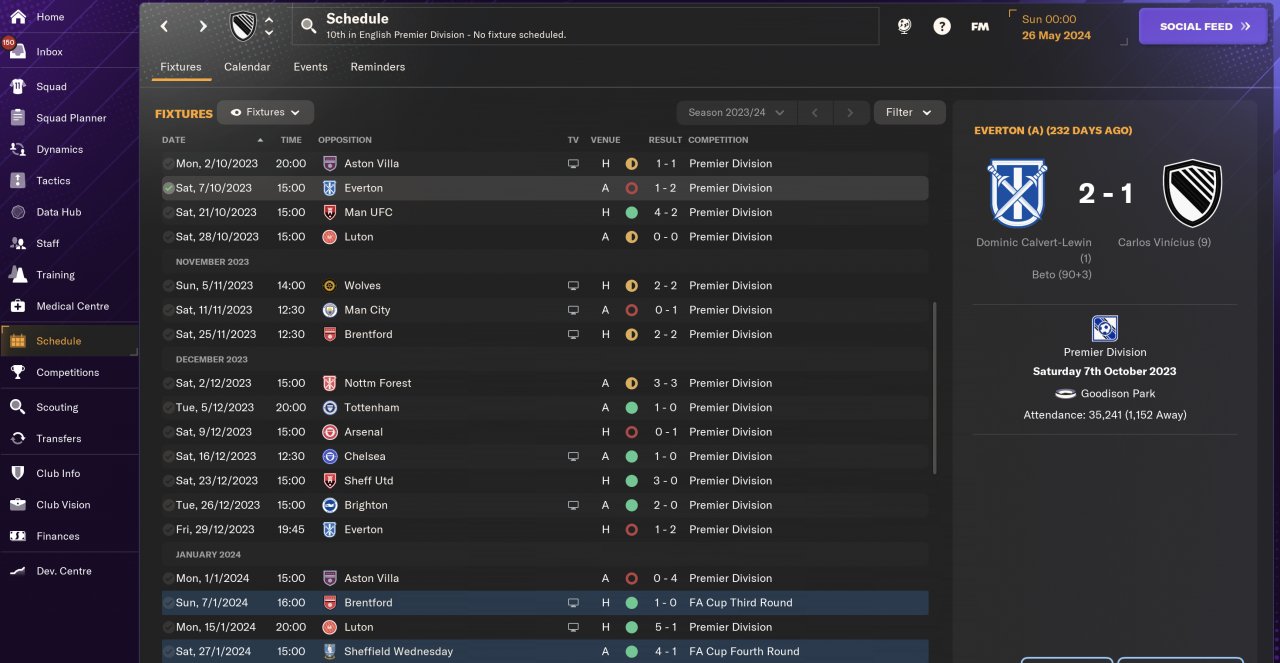
Task: Click the Data Hub icon
Action: (17, 212)
